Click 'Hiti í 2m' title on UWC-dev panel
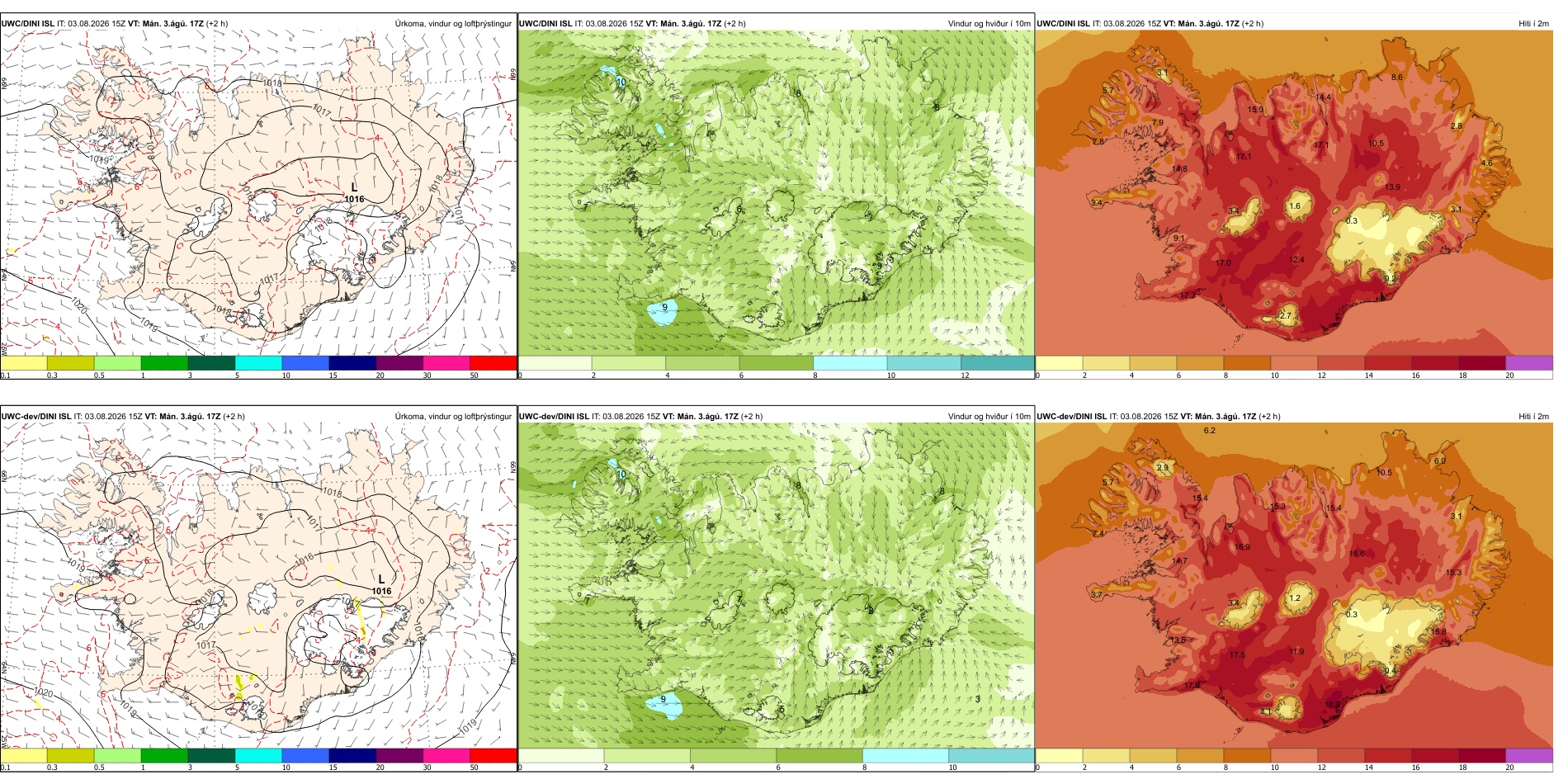1568x784 pixels. (x=1533, y=417)
